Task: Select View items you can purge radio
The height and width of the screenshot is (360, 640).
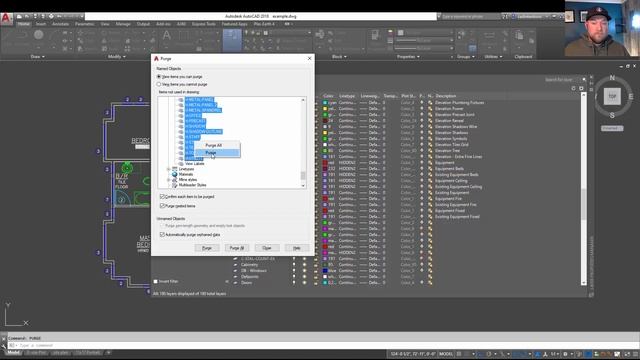Action: point(159,76)
